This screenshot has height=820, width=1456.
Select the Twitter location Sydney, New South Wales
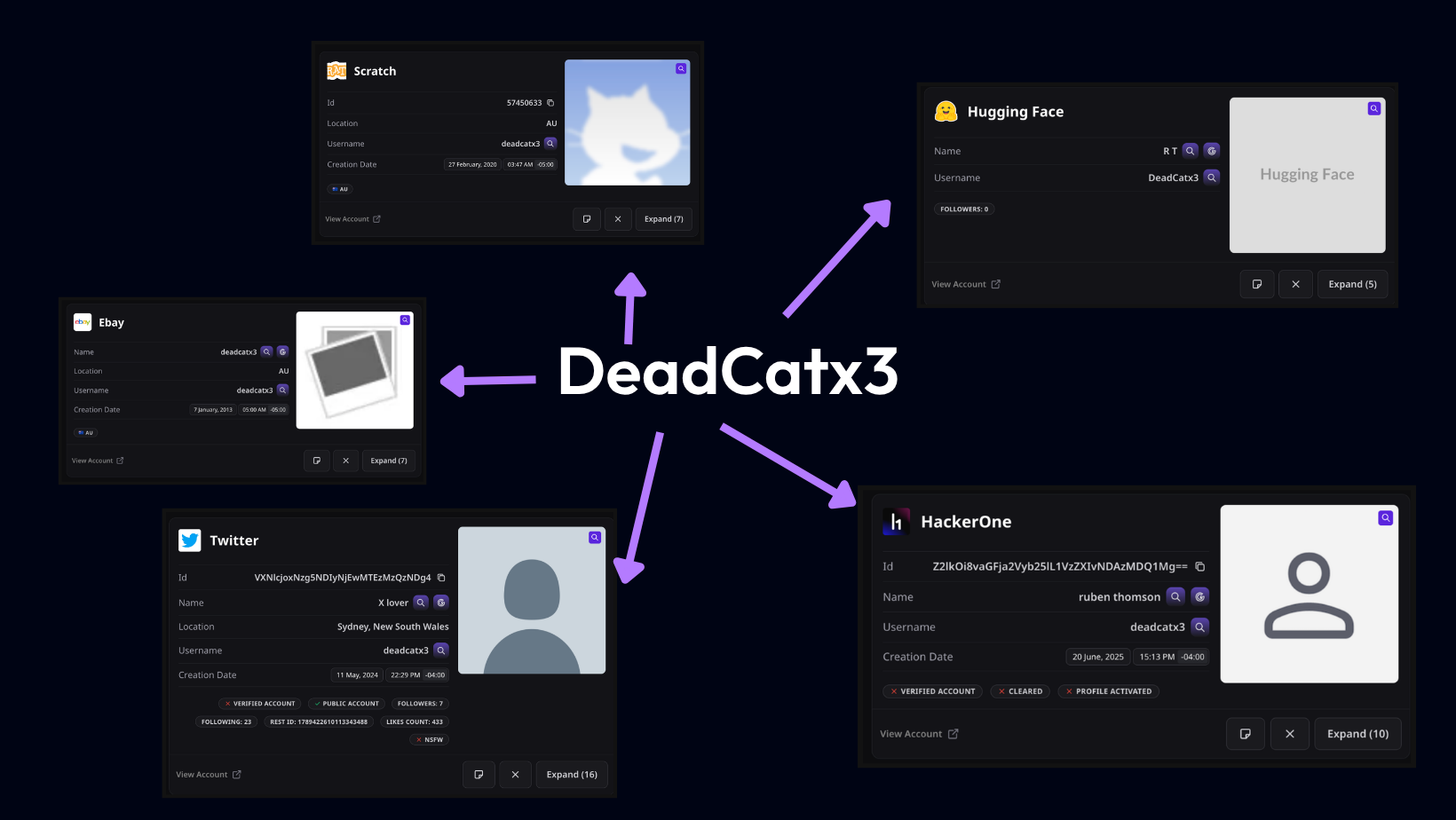tap(393, 627)
